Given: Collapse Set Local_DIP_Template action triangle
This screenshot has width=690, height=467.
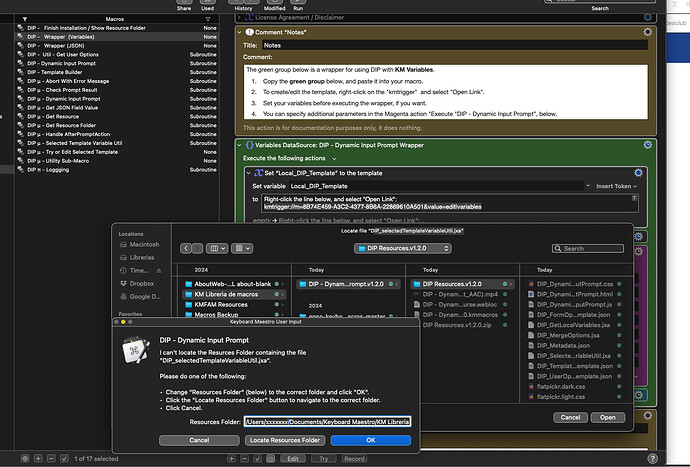Looking at the screenshot, I should coord(249,173).
